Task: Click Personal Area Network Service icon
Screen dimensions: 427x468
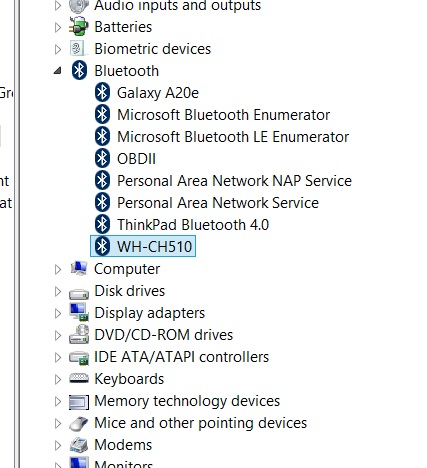Action: tap(102, 203)
